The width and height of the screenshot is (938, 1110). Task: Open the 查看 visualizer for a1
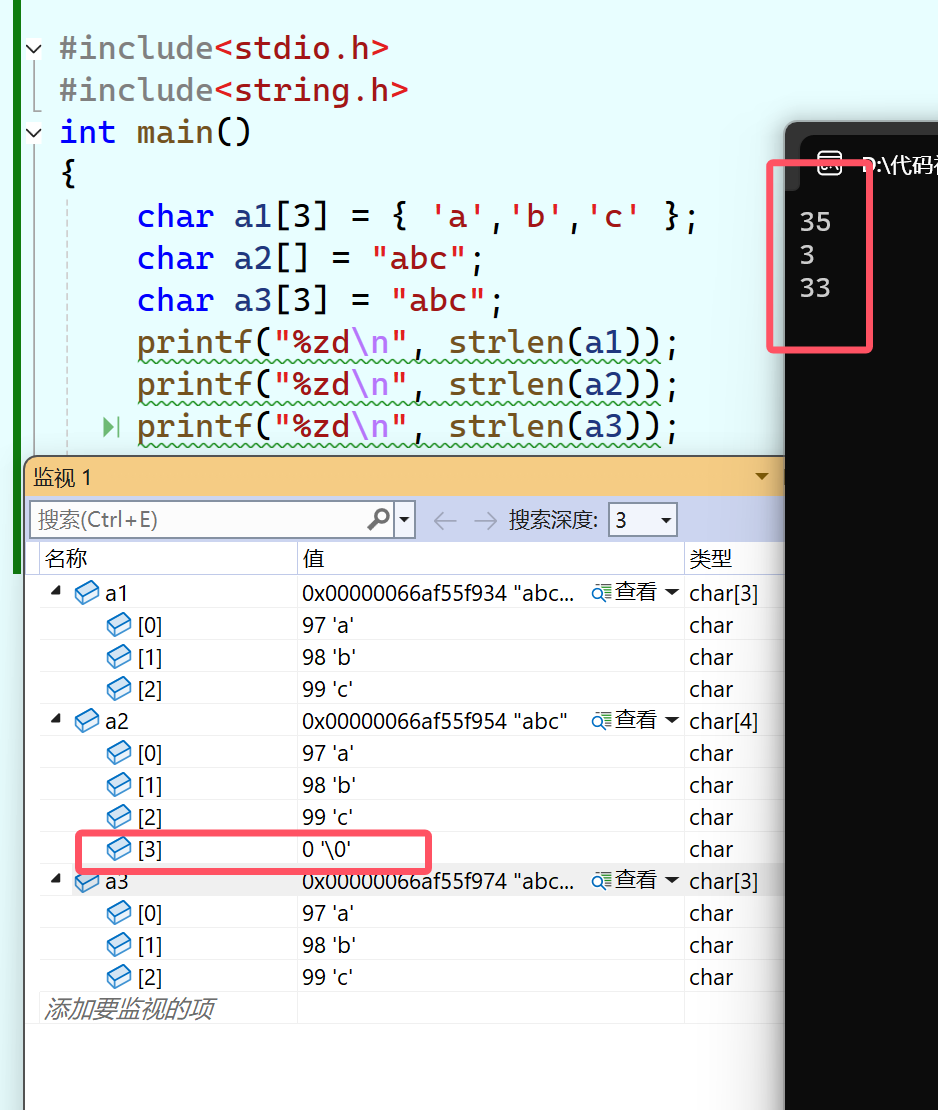(625, 592)
